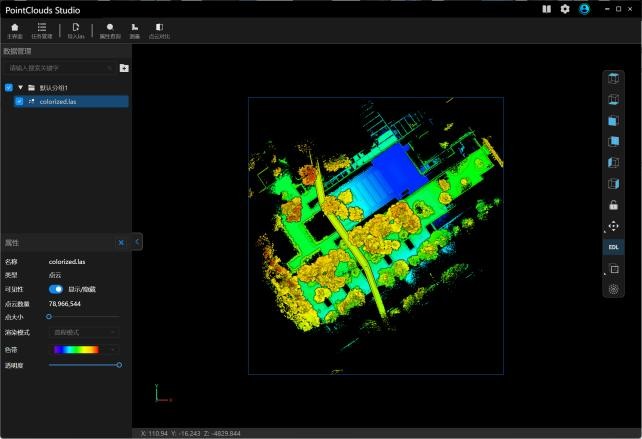Click the lock icon in view toolbar
This screenshot has width=642, height=439.
(614, 205)
